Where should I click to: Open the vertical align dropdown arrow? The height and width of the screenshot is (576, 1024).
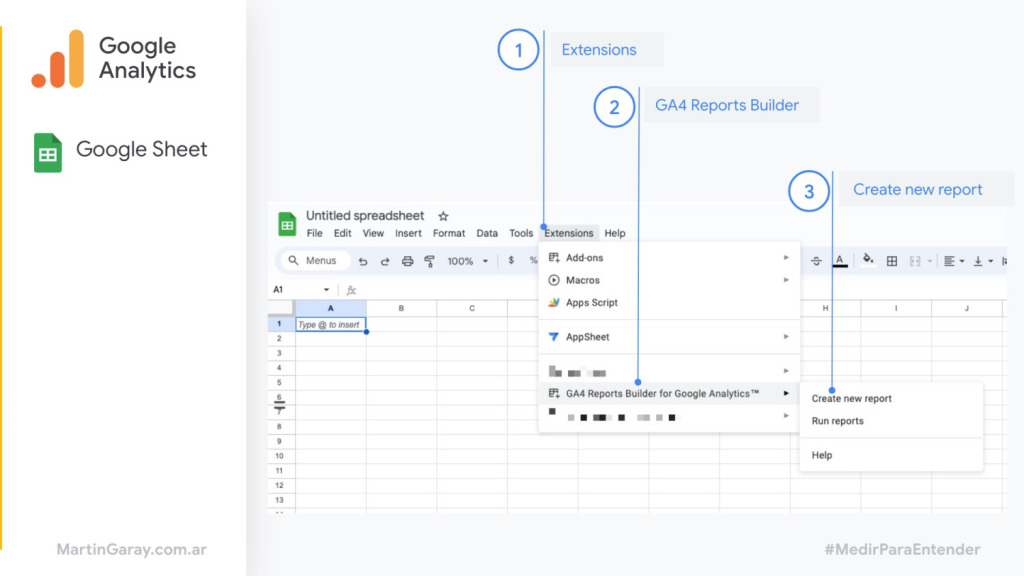[x=991, y=261]
